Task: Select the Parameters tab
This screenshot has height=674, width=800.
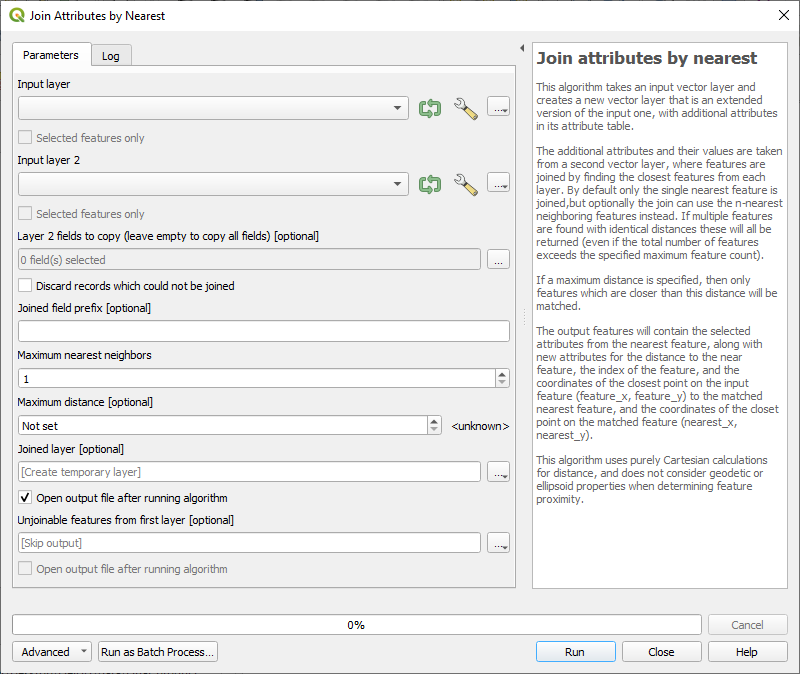Action: [51, 55]
